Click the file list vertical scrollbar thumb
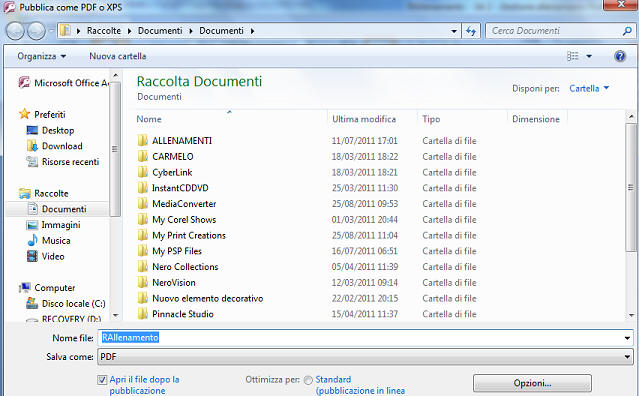 point(631,188)
